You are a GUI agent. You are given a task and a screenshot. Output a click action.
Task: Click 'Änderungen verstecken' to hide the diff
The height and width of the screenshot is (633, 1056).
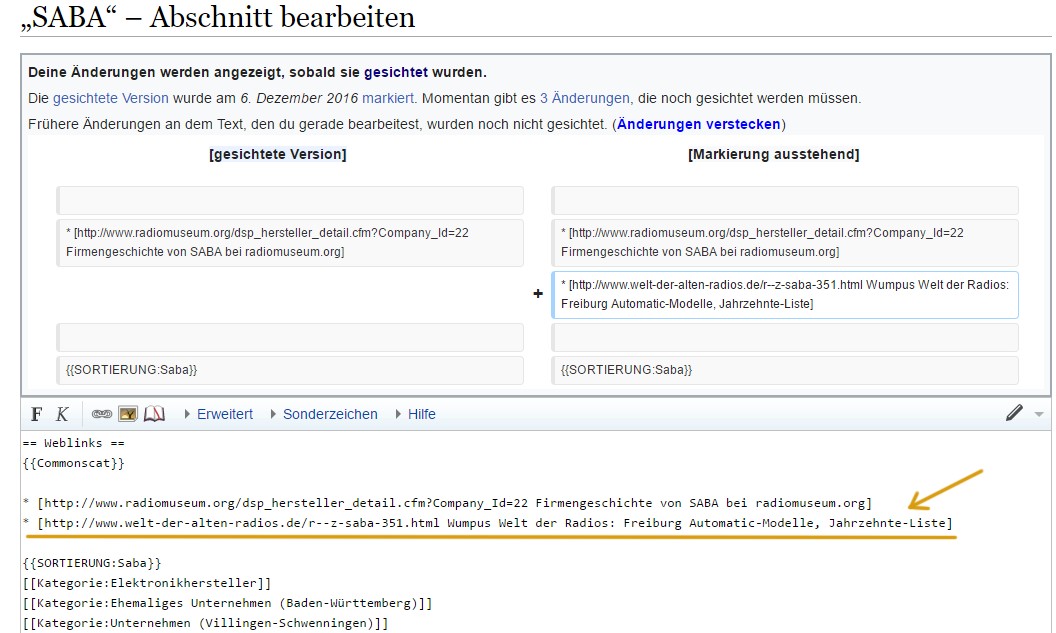coord(699,124)
